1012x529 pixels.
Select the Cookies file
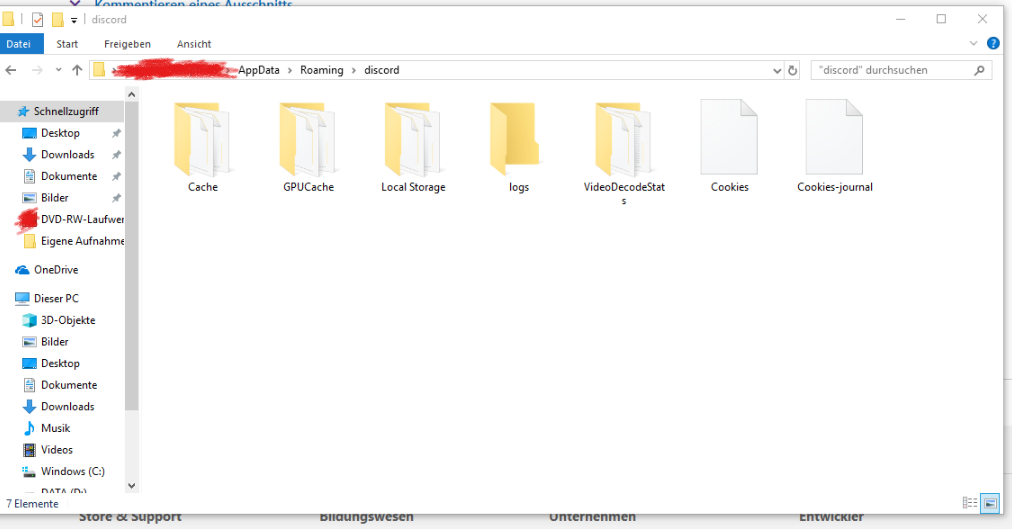pos(729,147)
